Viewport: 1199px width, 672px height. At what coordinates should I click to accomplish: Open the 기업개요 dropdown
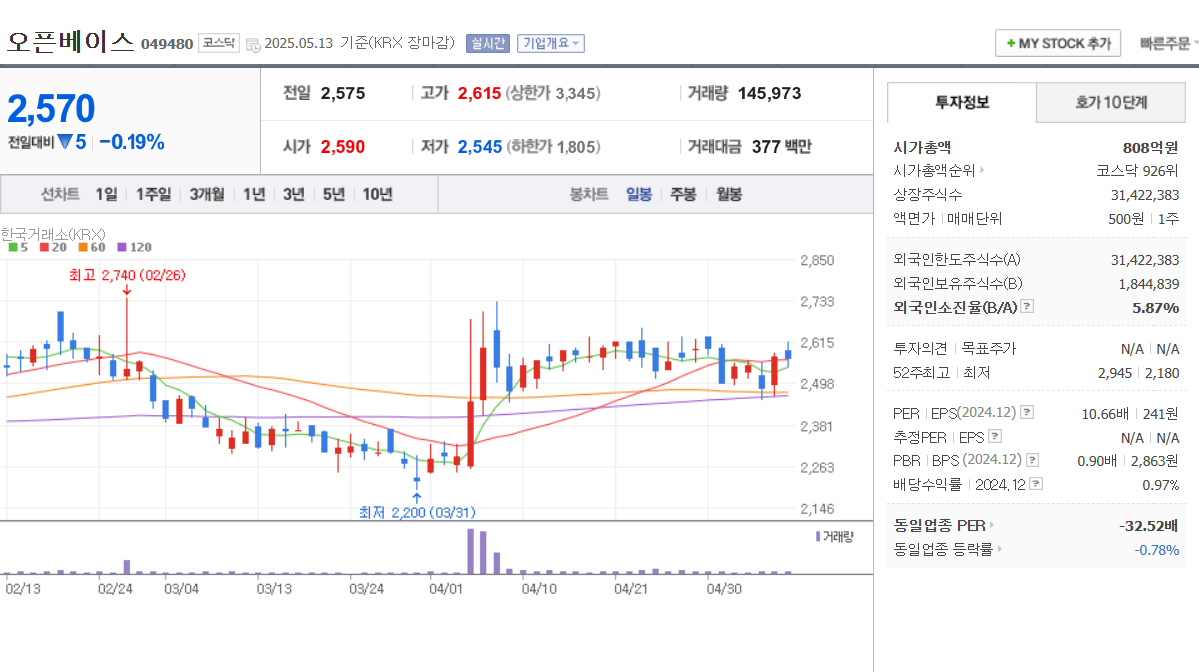[x=551, y=44]
